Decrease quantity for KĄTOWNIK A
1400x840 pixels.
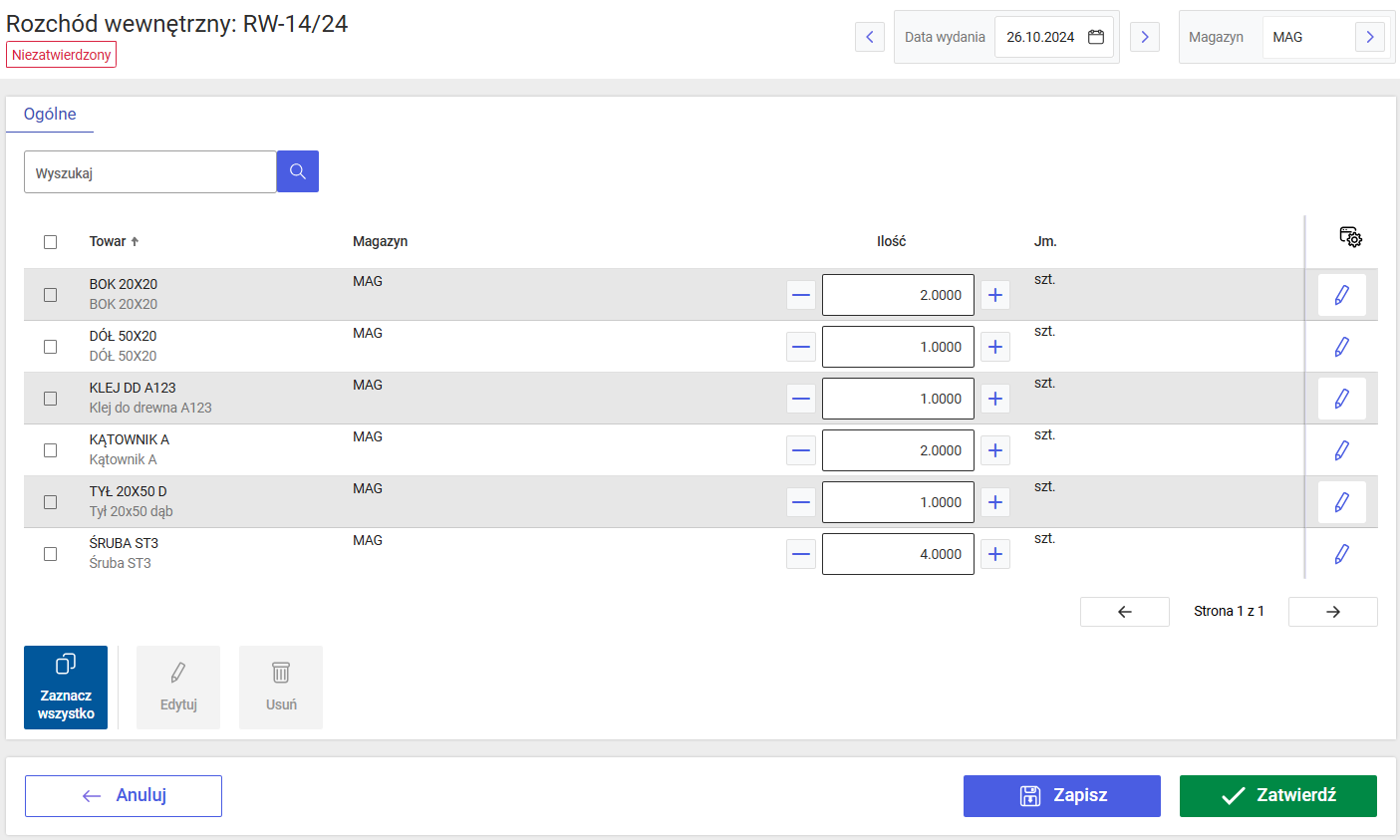pyautogui.click(x=801, y=450)
